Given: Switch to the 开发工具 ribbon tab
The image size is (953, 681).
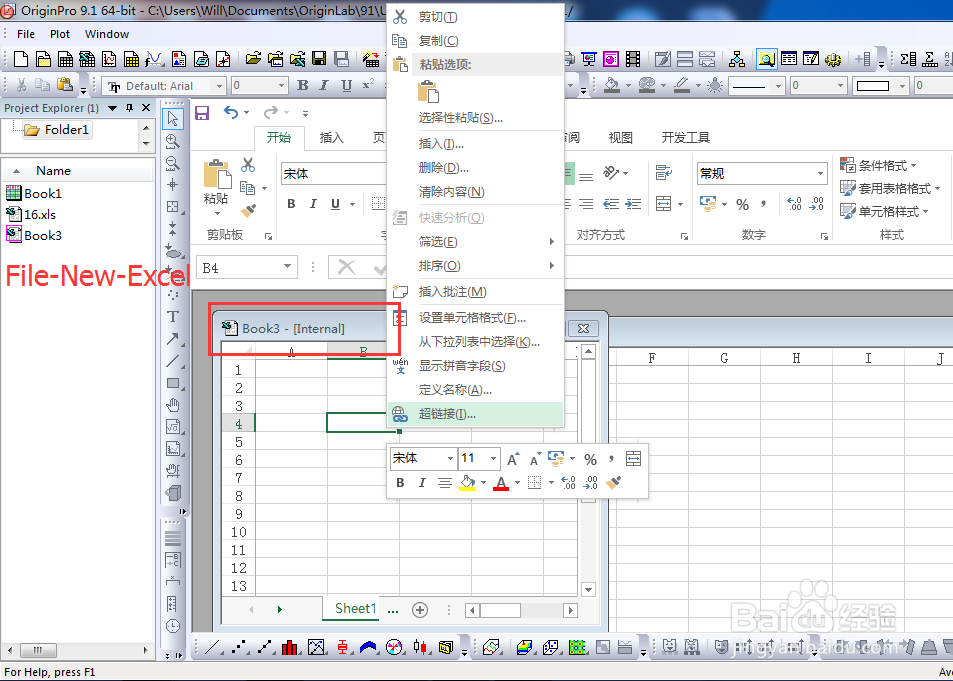Looking at the screenshot, I should 686,137.
